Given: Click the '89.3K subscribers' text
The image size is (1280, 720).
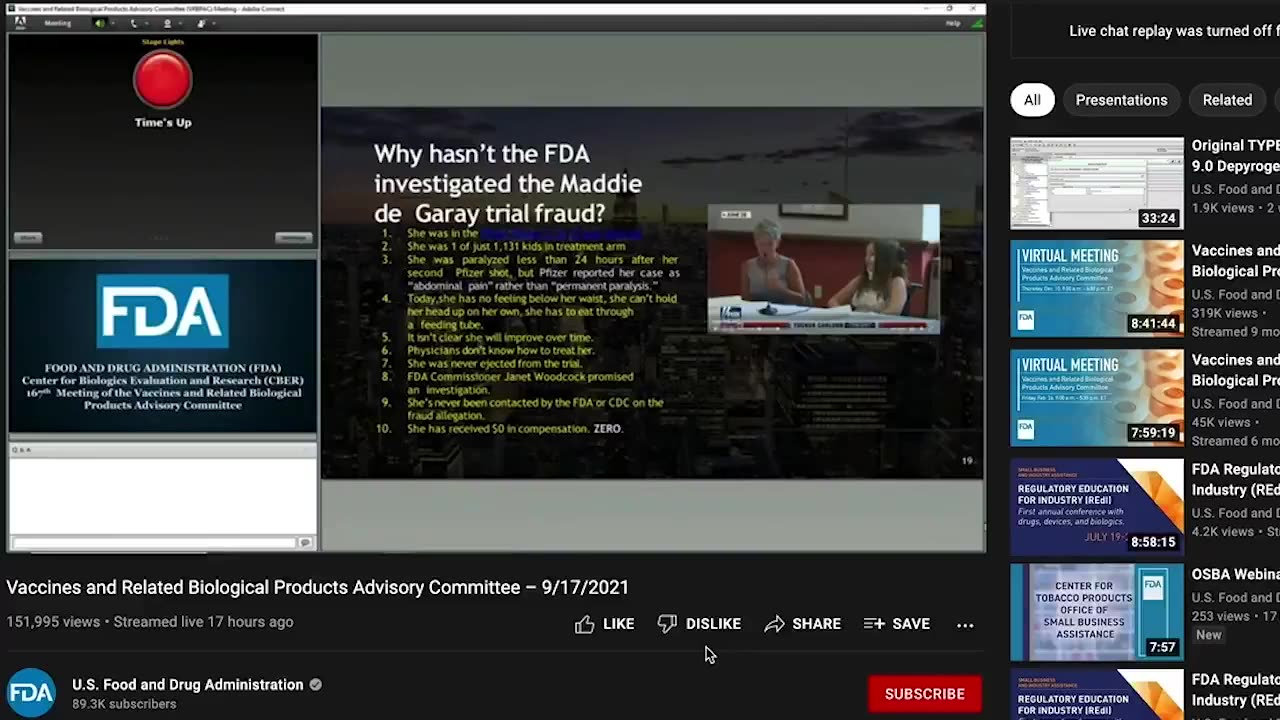Looking at the screenshot, I should pyautogui.click(x=124, y=704).
